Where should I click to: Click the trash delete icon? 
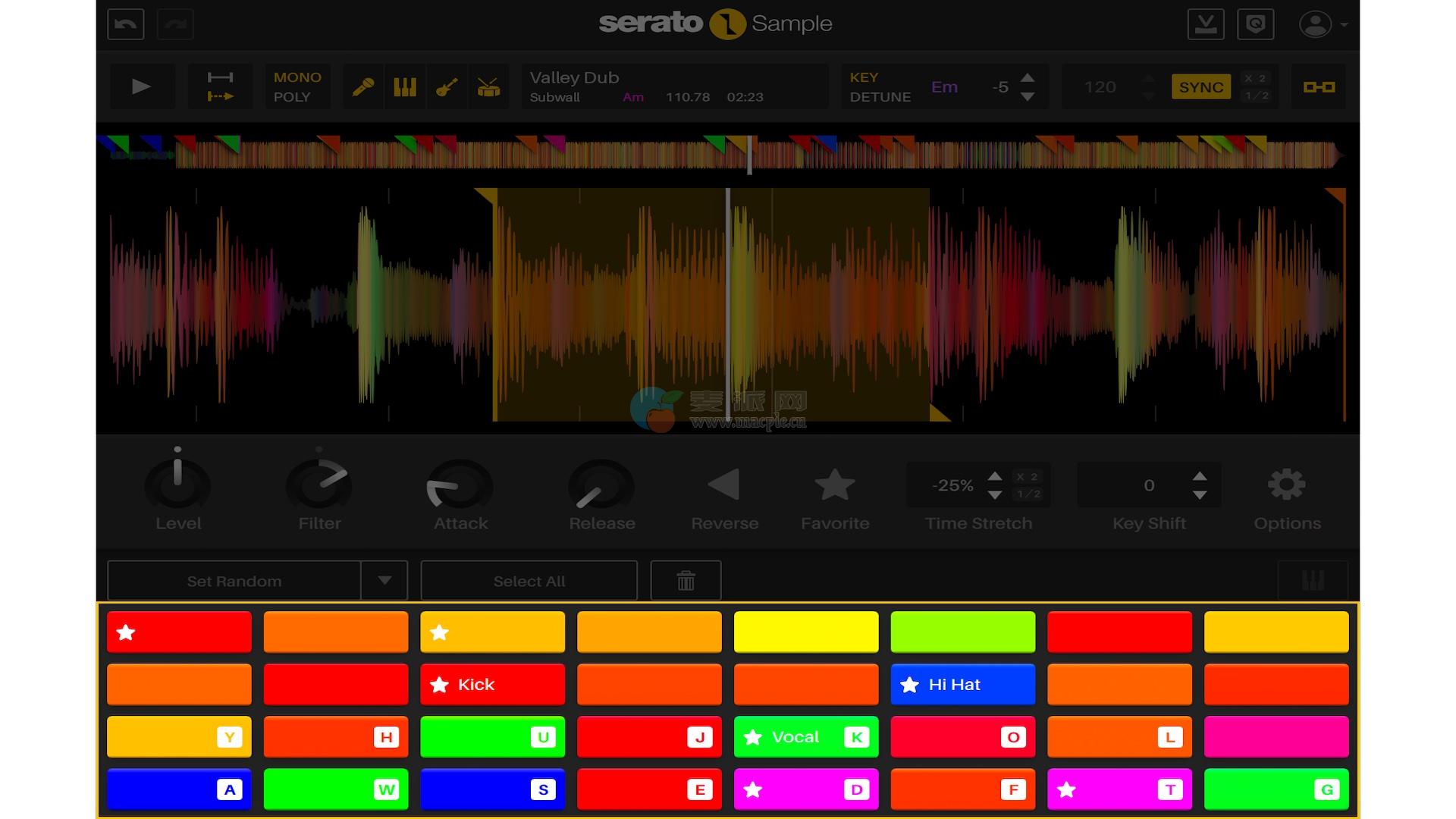click(686, 581)
